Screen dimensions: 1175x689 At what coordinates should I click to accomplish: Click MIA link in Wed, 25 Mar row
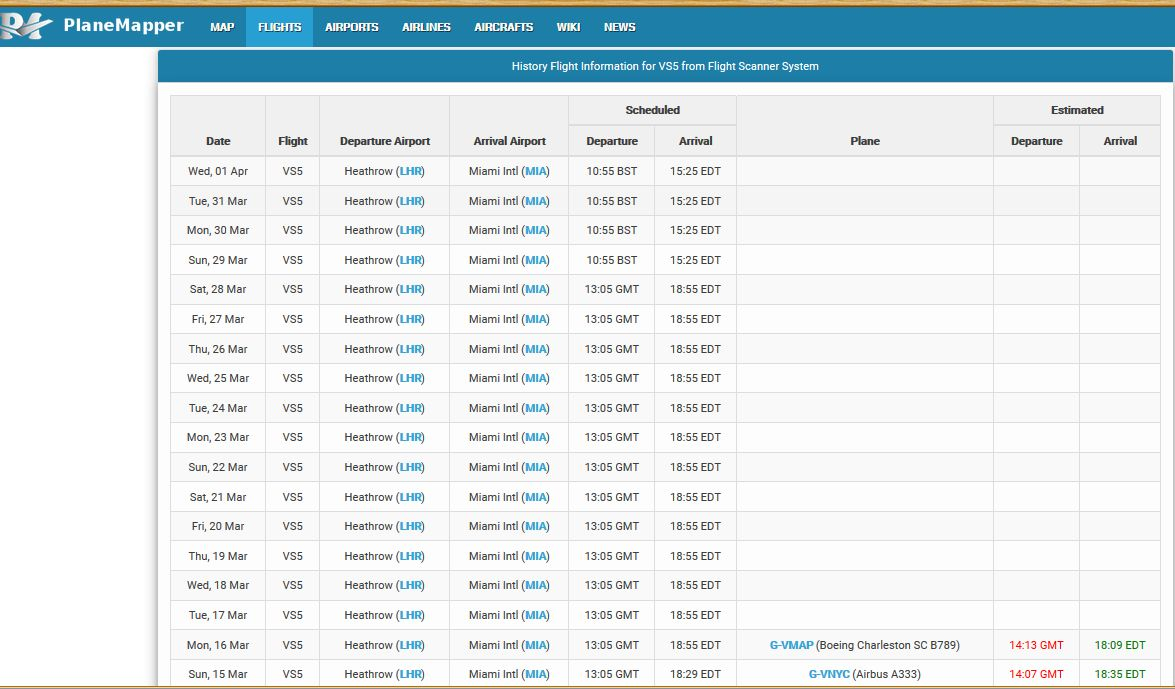[536, 379]
